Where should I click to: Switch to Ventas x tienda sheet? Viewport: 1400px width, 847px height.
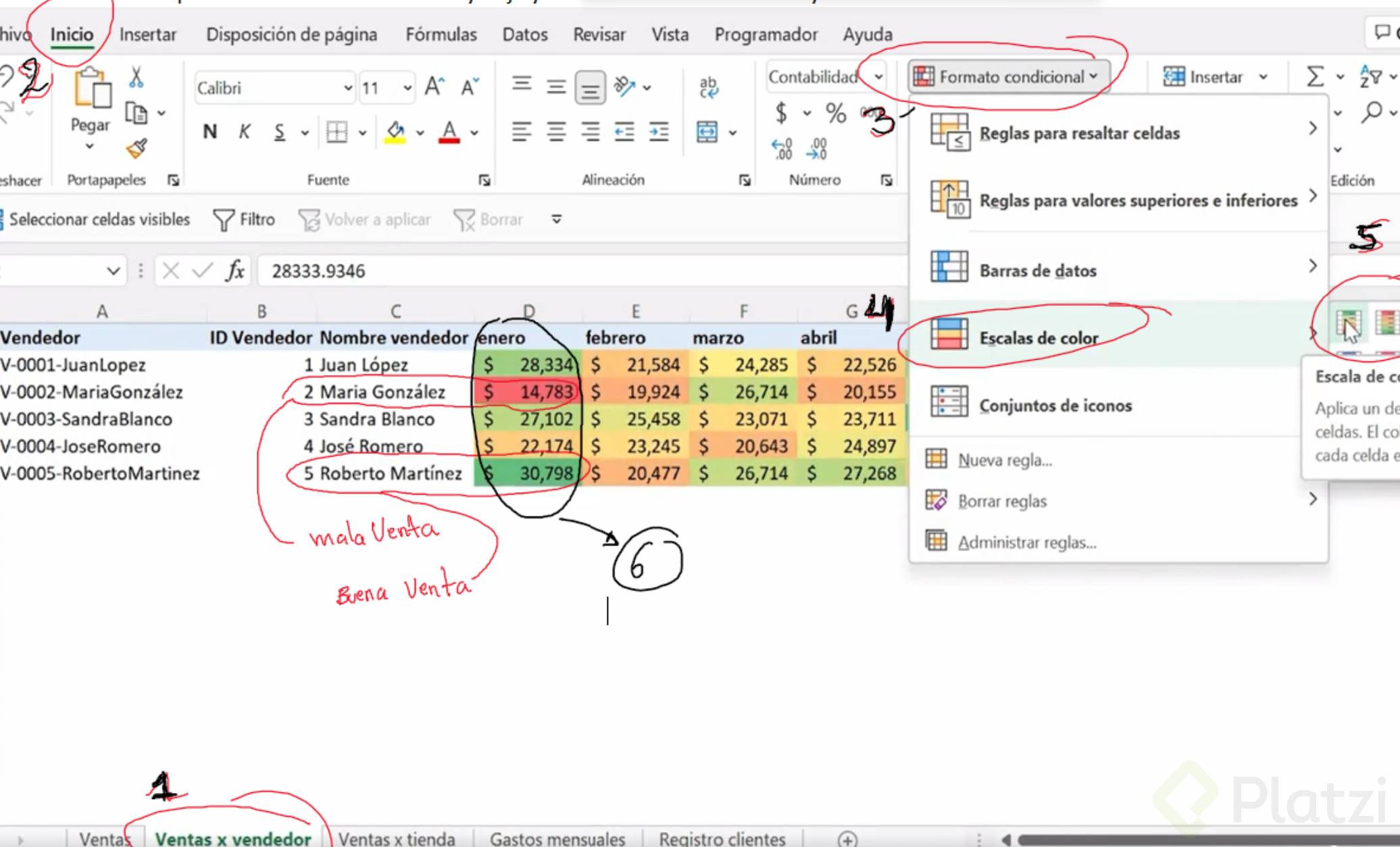(397, 838)
